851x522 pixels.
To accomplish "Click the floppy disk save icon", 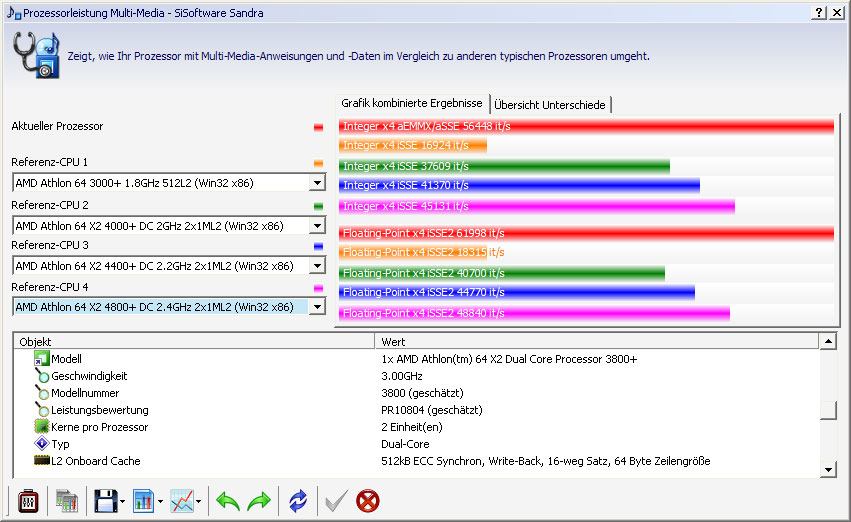I will click(x=105, y=501).
